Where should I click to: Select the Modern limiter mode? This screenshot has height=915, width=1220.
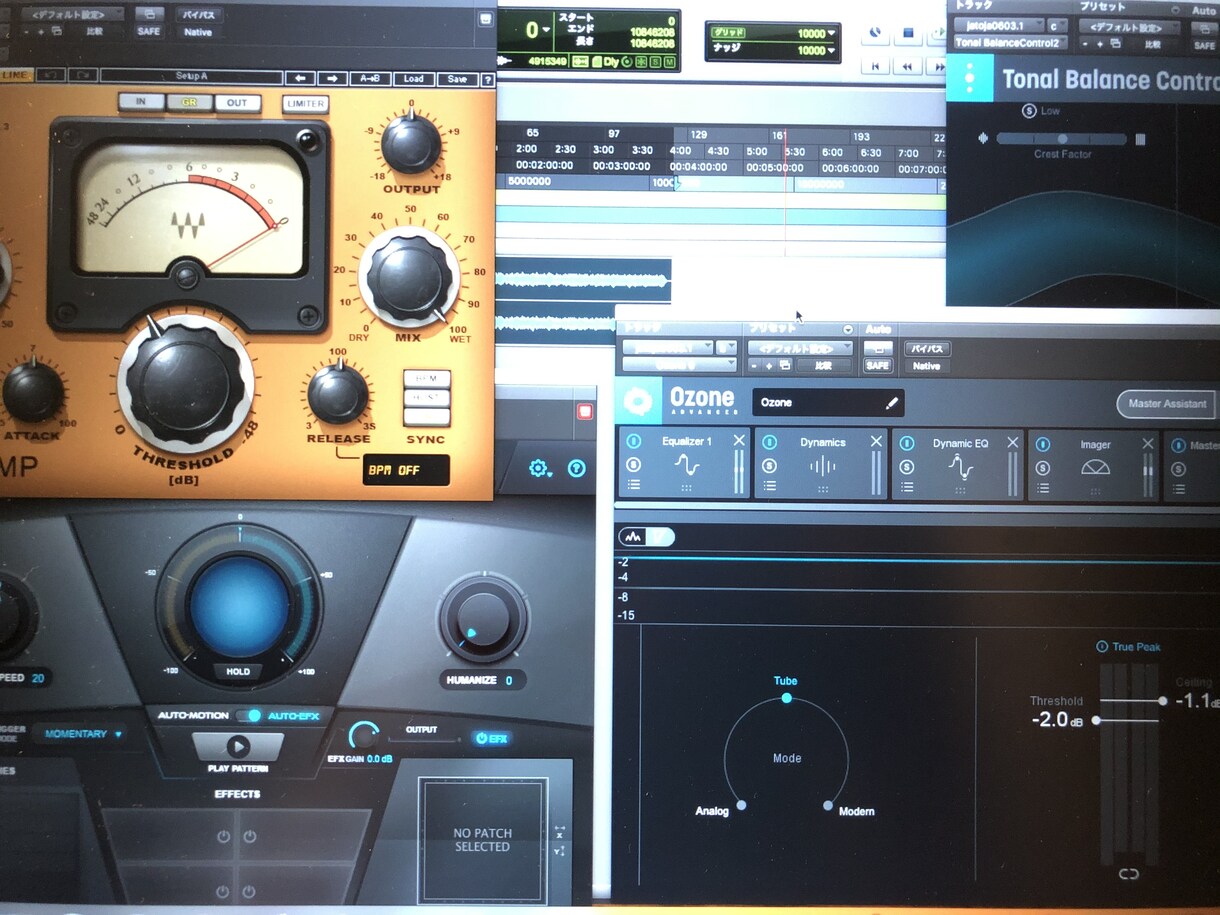[828, 805]
